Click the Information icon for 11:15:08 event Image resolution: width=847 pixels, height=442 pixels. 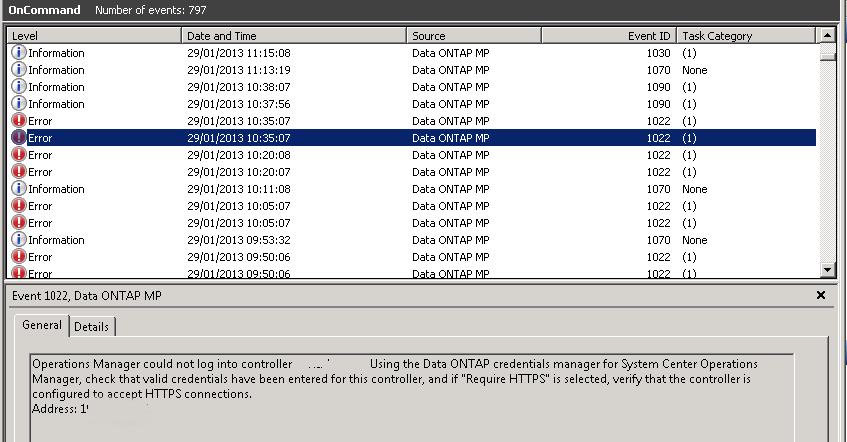coord(18,53)
